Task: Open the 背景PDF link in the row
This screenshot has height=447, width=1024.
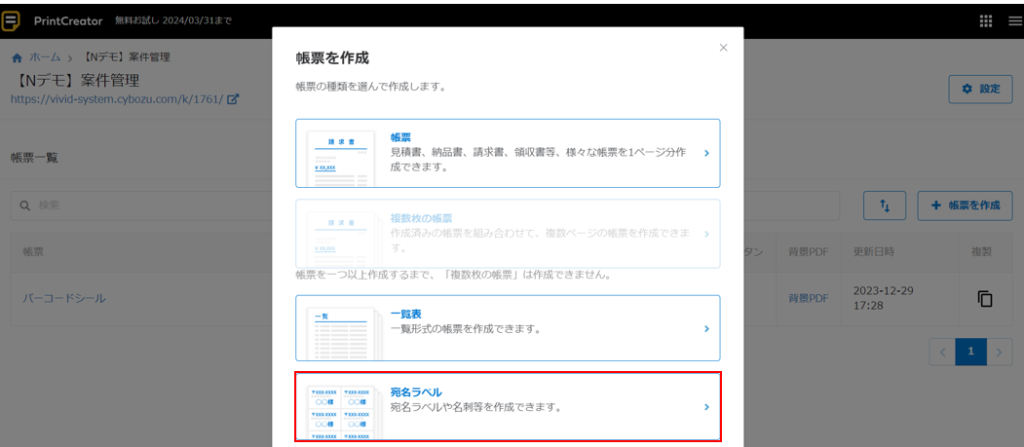Action: click(808, 299)
